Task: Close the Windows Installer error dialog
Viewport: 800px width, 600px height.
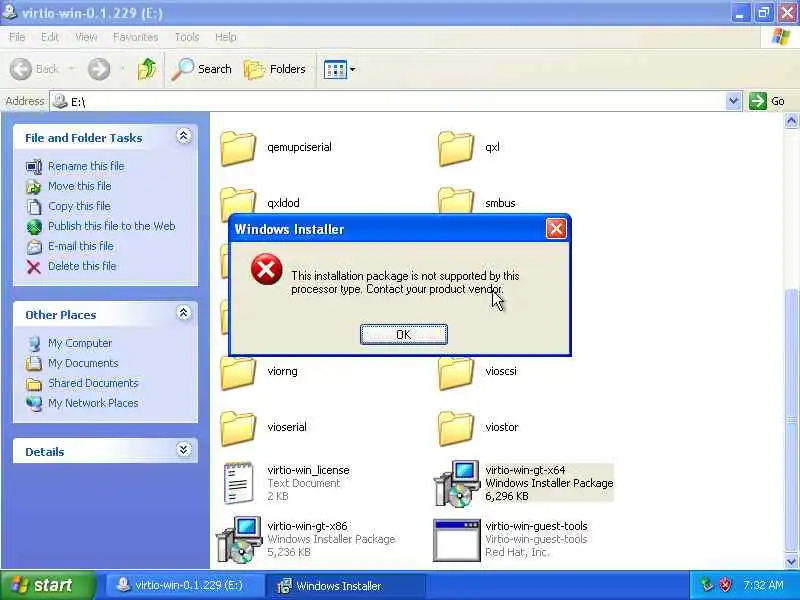Action: pos(556,229)
